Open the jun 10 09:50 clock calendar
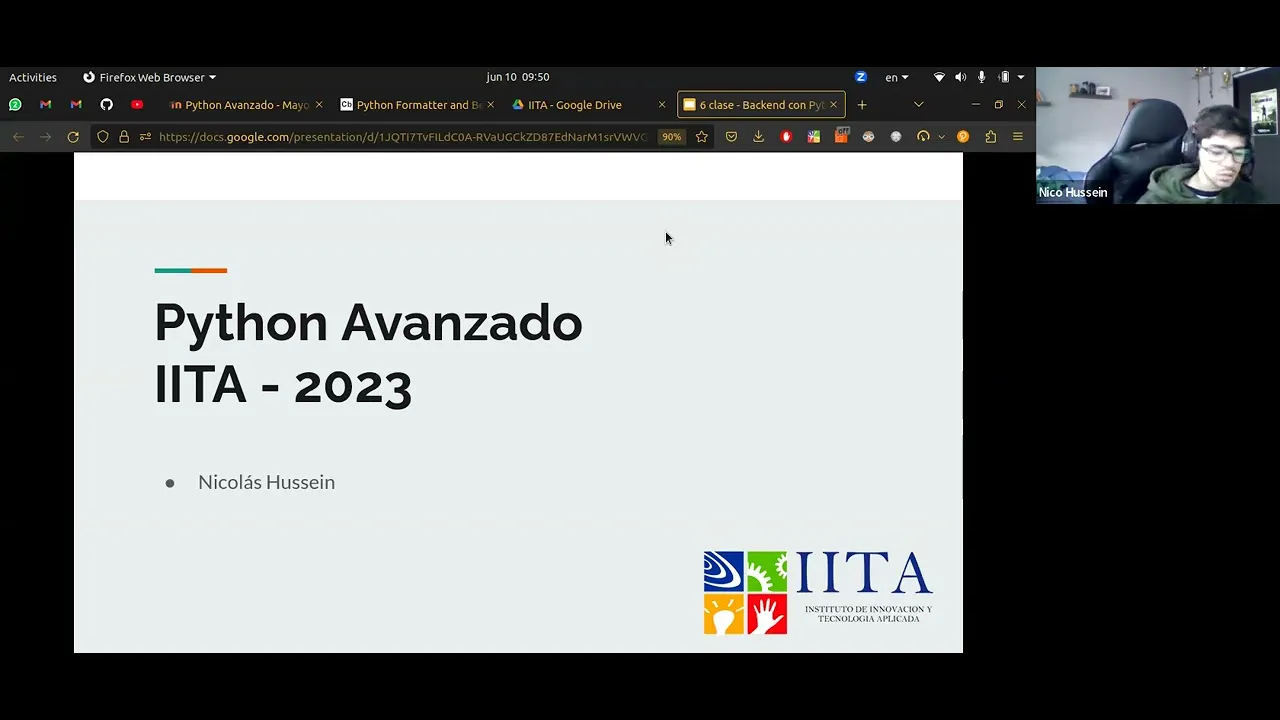 [517, 77]
